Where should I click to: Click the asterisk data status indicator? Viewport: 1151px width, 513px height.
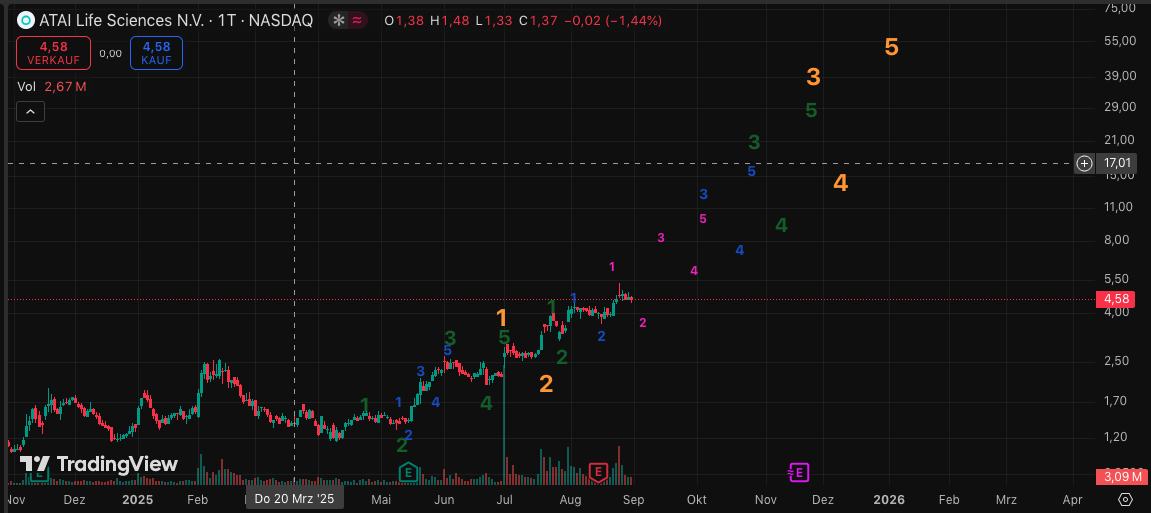coord(339,20)
